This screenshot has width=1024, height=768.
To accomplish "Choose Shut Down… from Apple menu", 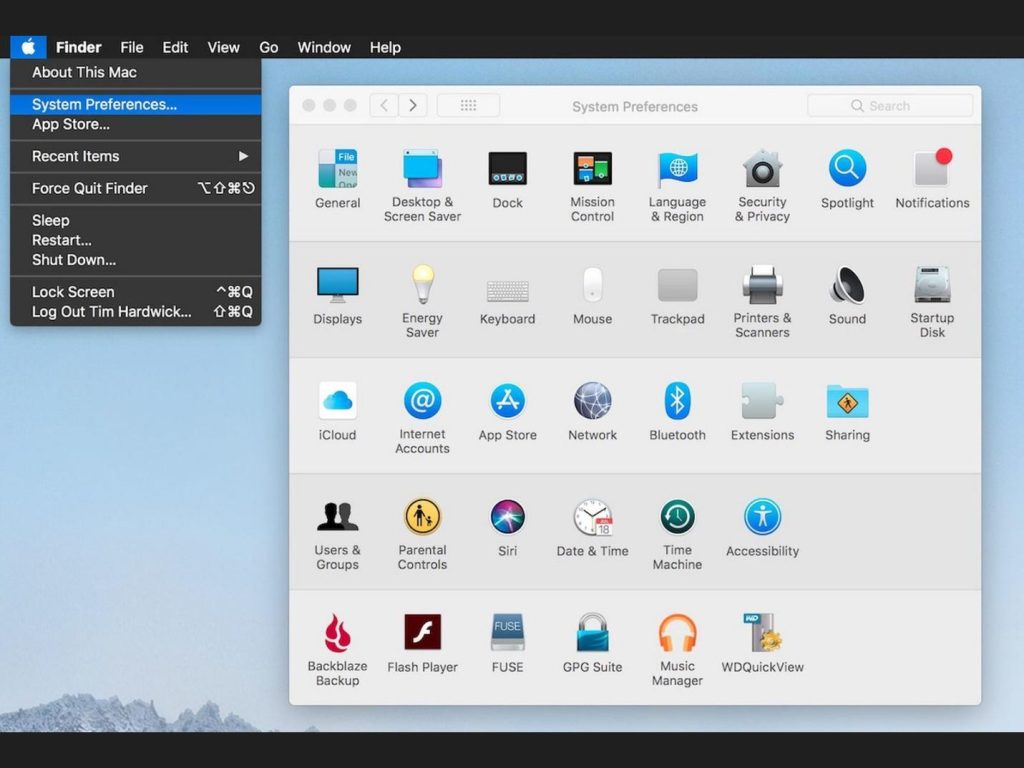I will tap(136, 259).
